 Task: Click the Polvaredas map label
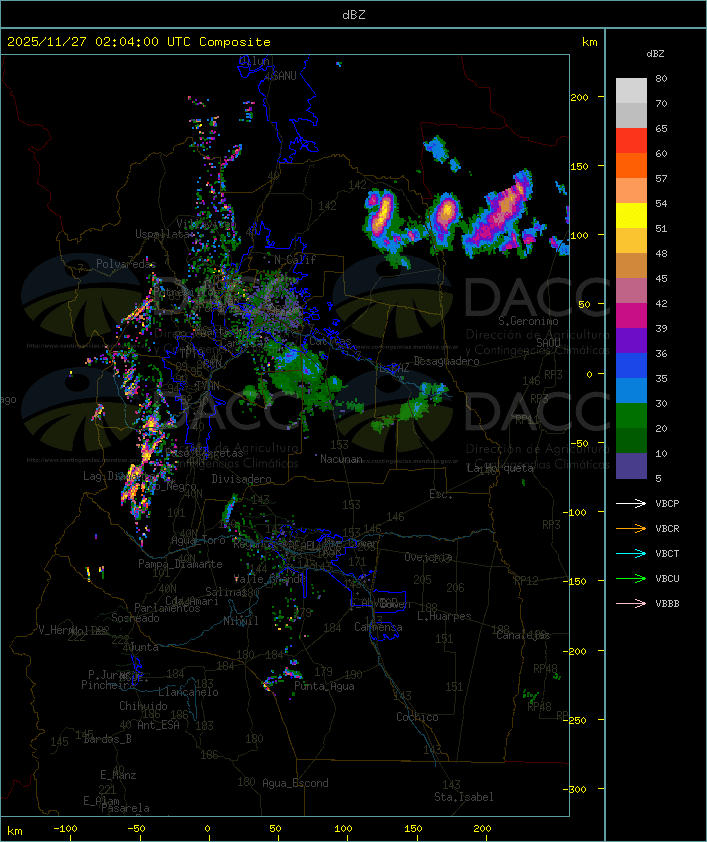[126, 264]
